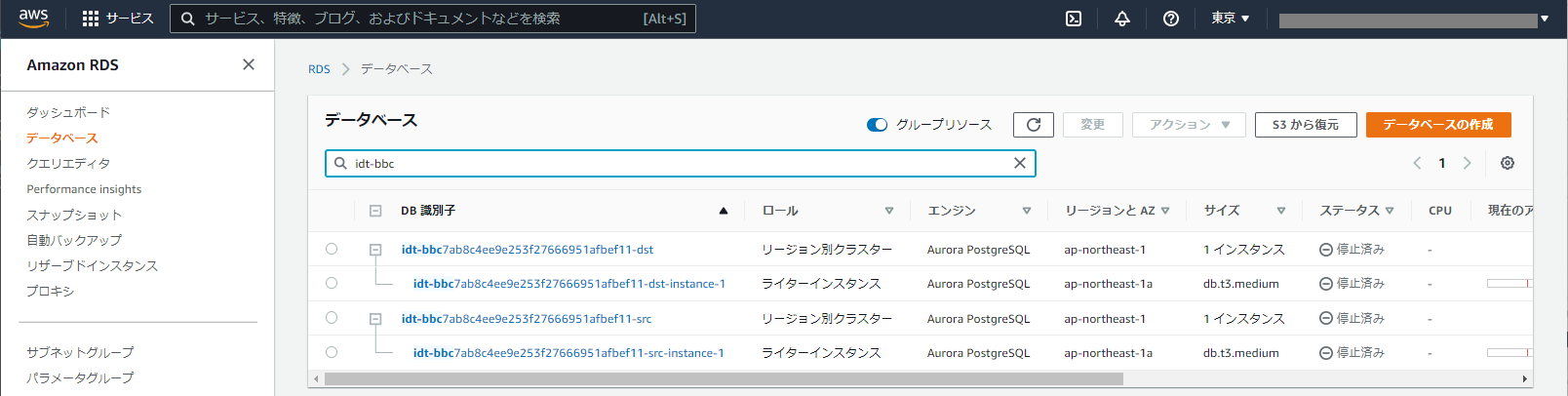Open Parameter groups in sidebar
The width and height of the screenshot is (1568, 396).
(x=80, y=377)
